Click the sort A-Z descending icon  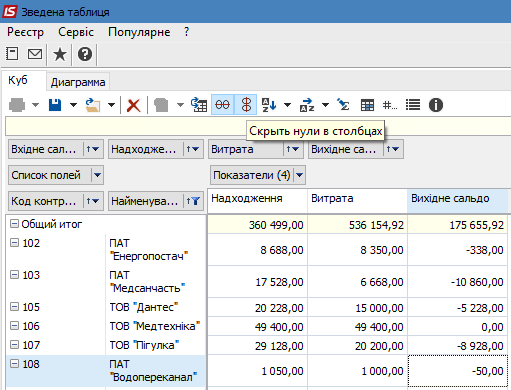tap(269, 105)
